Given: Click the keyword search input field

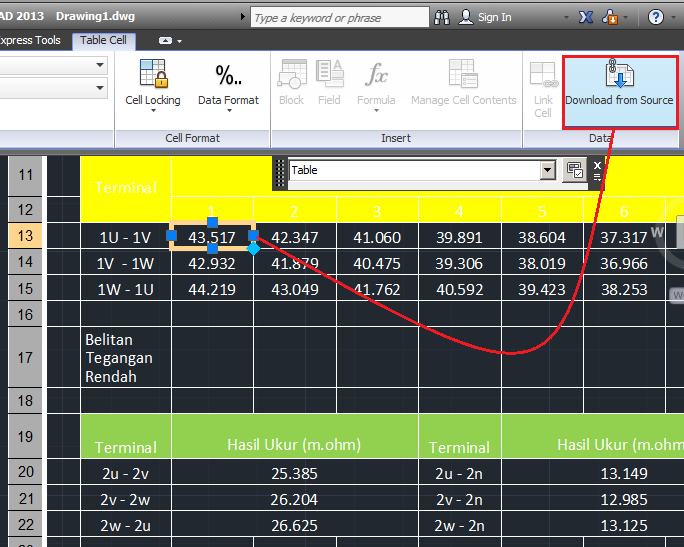Looking at the screenshot, I should point(339,17).
